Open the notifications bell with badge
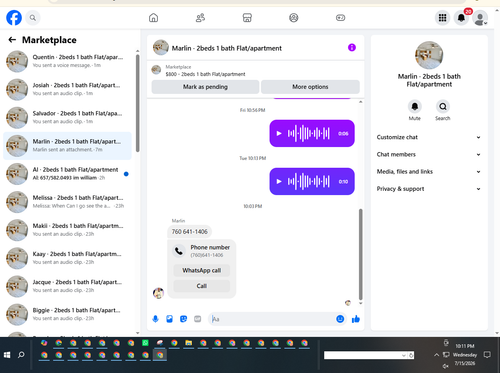The image size is (500, 373). (x=461, y=18)
